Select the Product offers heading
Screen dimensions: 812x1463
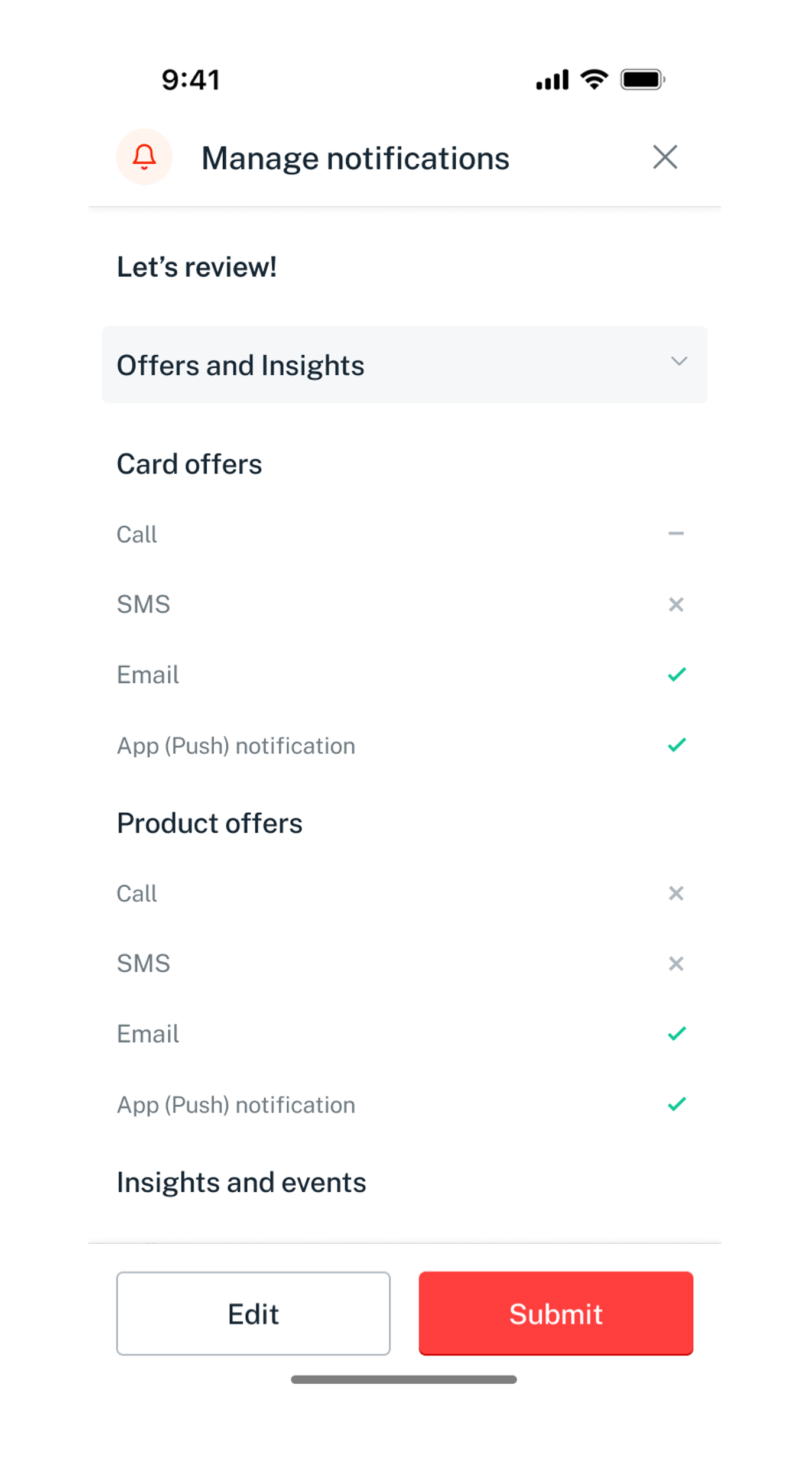(x=210, y=823)
